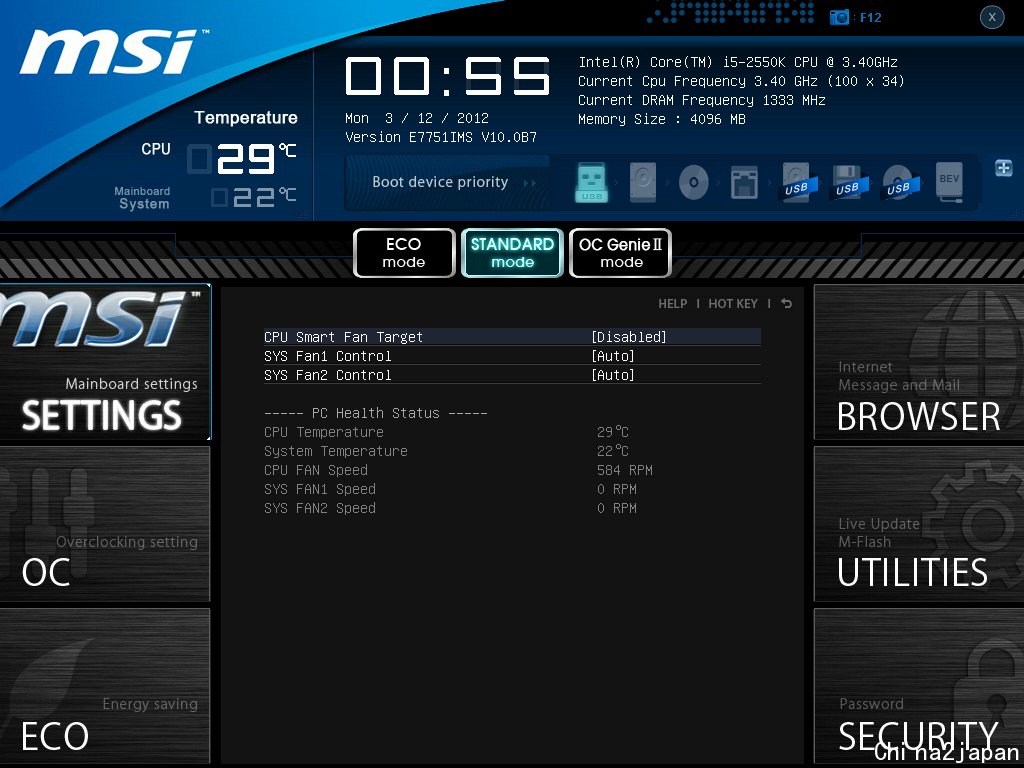Click the Version E7751IMS V10.0B7 text
The width and height of the screenshot is (1024, 768).
point(441,137)
